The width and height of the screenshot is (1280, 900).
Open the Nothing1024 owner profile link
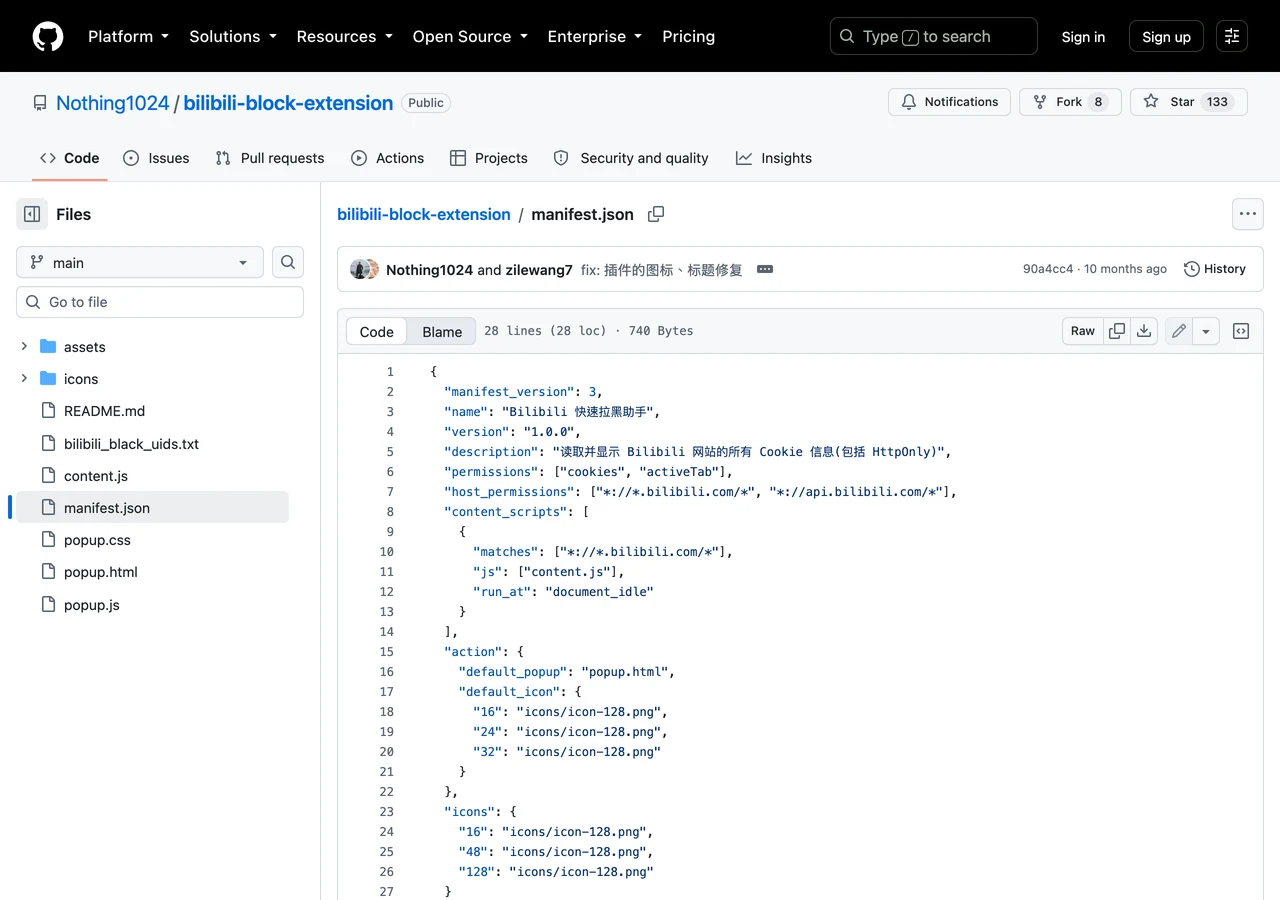tap(113, 103)
